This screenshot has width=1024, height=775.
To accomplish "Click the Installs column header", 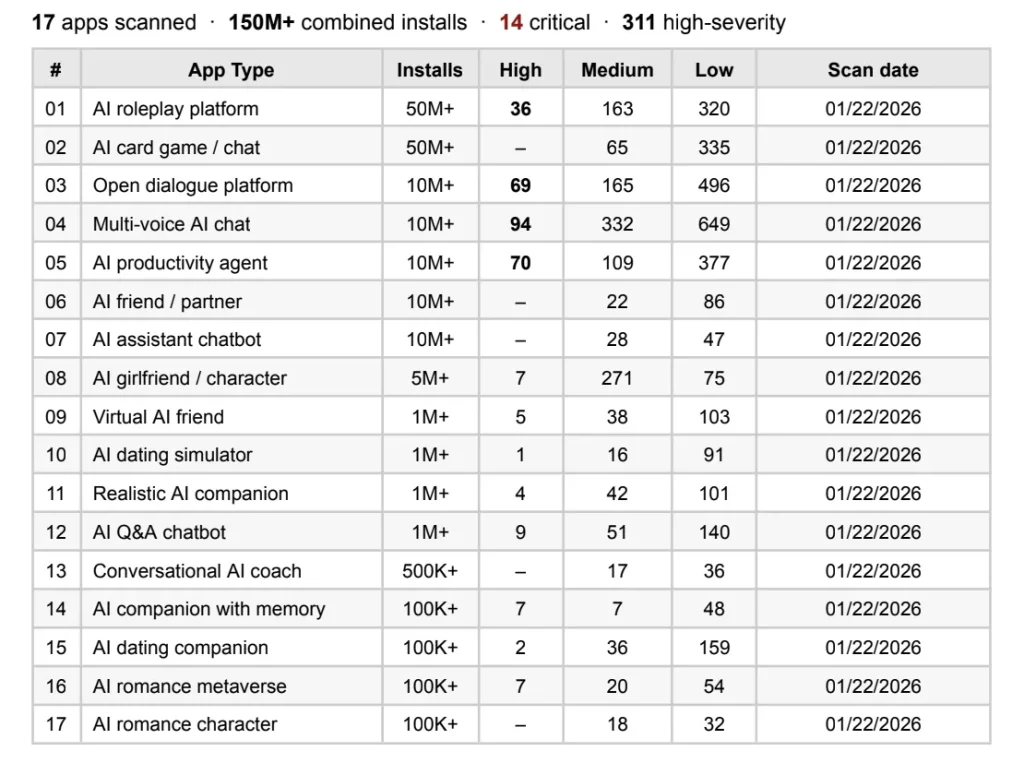I will 430,70.
